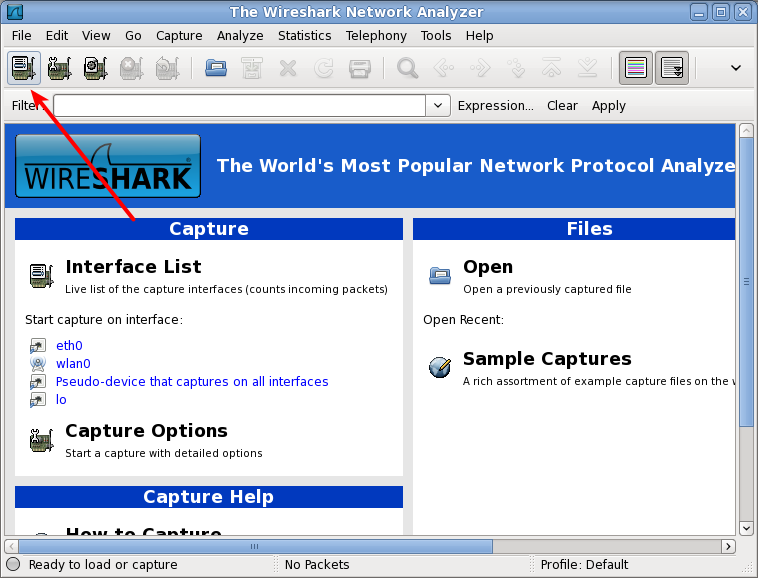Viewport: 758px width, 578px height.
Task: Open the Go menu
Action: pyautogui.click(x=133, y=36)
